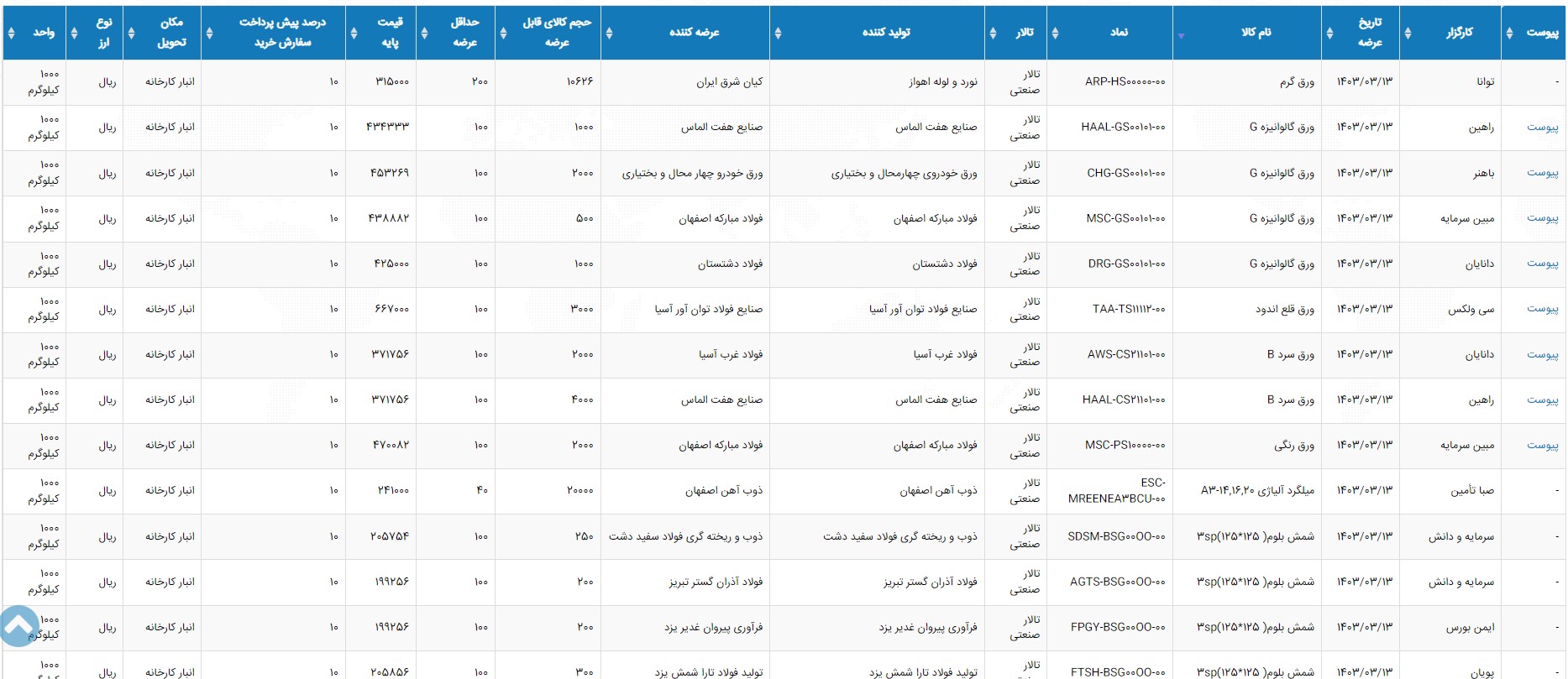Screen dimensions: 1568x679
Task: Click supplier فولاد آذران گستر تبریز
Action: 716,582
